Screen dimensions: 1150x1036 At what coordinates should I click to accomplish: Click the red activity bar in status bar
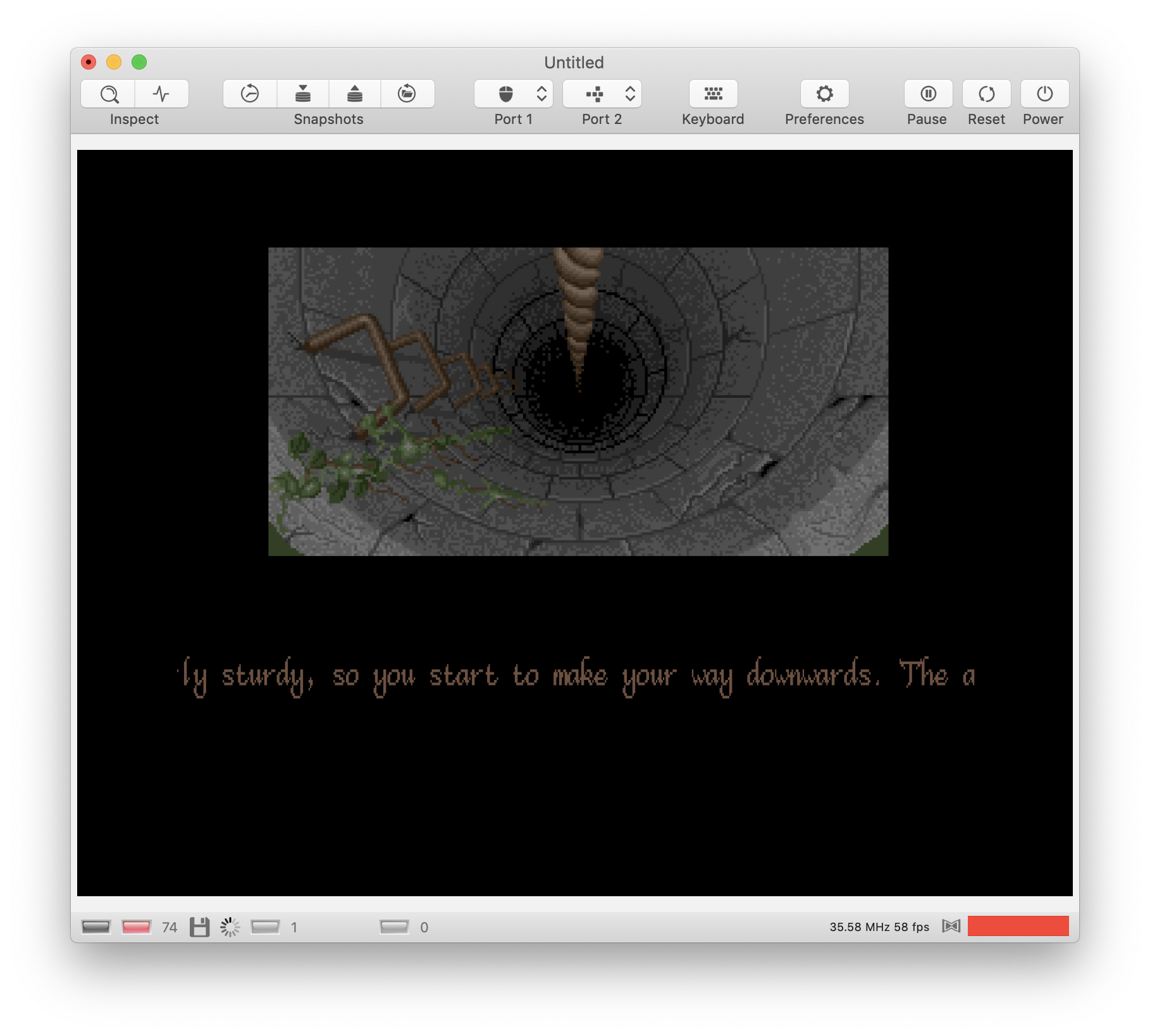tap(1018, 926)
